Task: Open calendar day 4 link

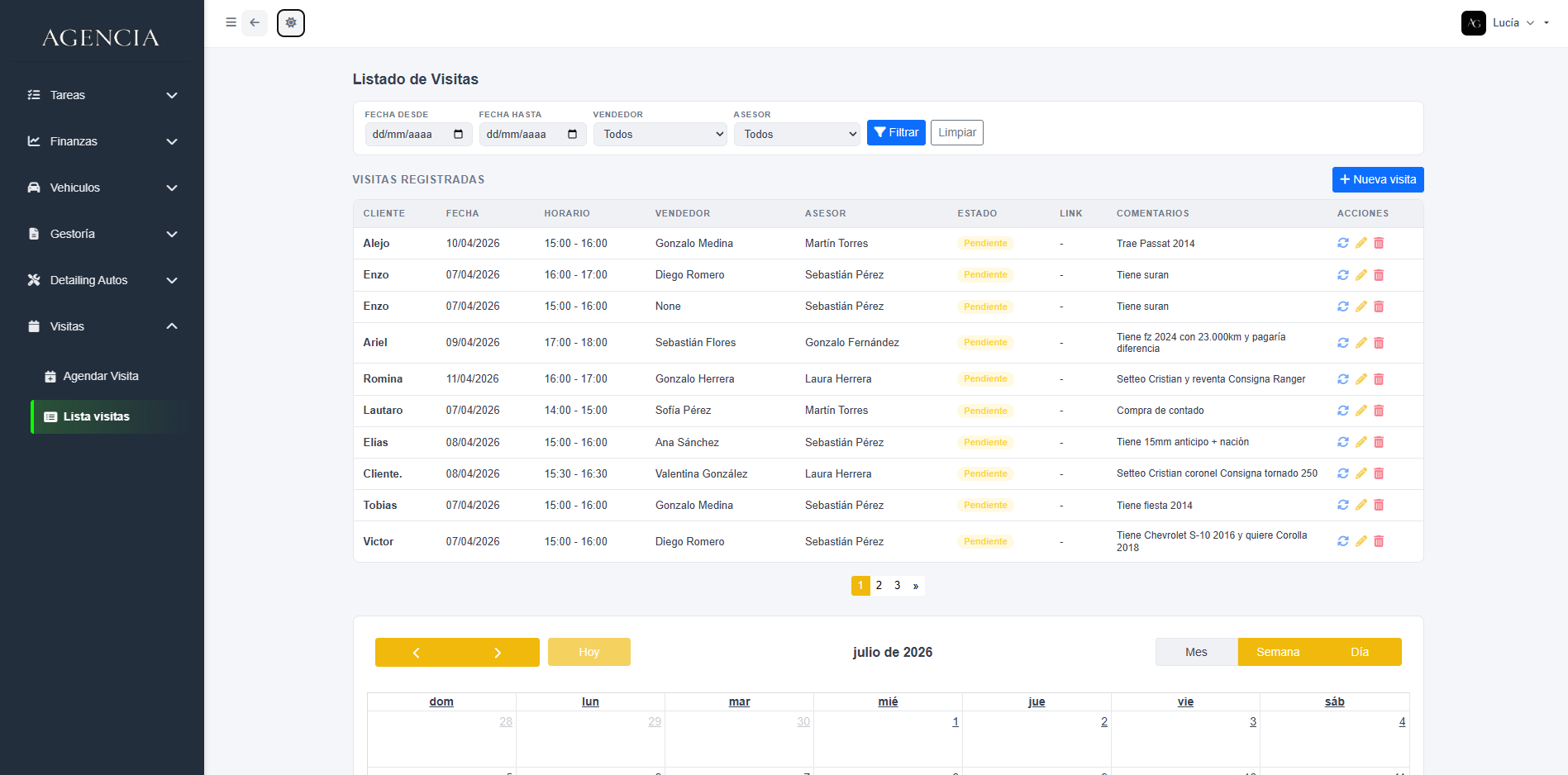Action: (1402, 721)
